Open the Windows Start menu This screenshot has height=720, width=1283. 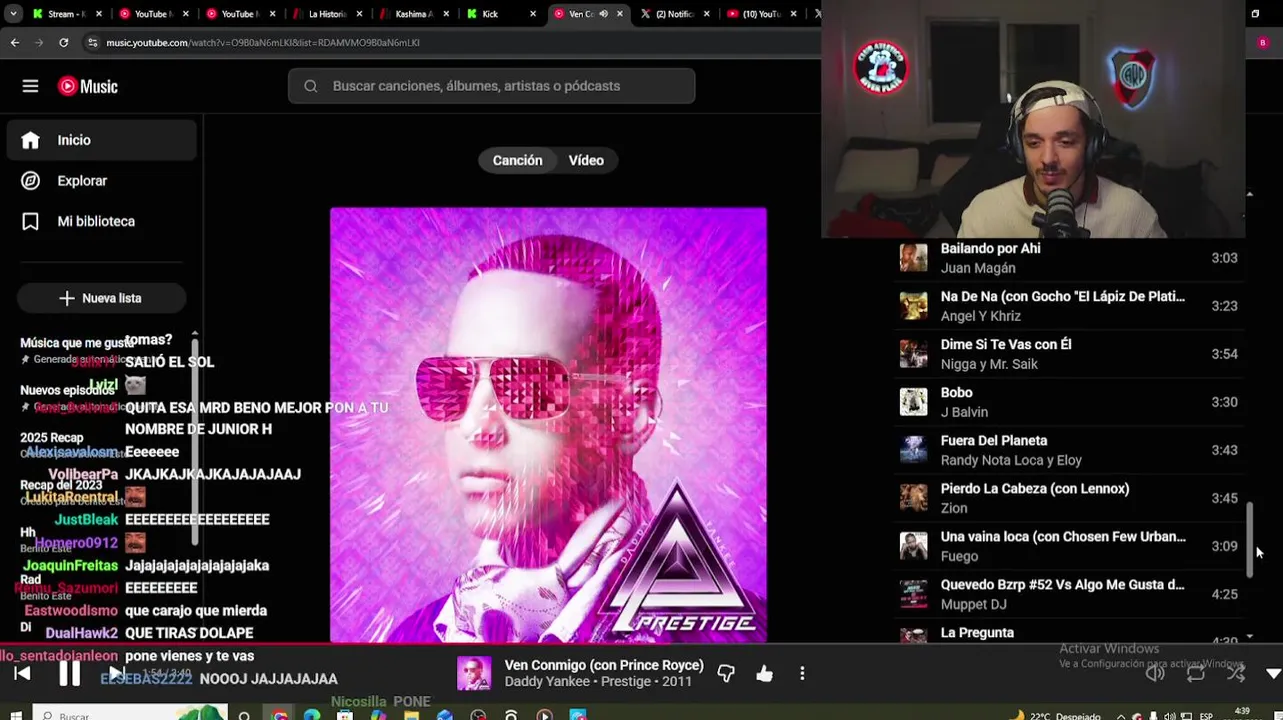tap(15, 714)
